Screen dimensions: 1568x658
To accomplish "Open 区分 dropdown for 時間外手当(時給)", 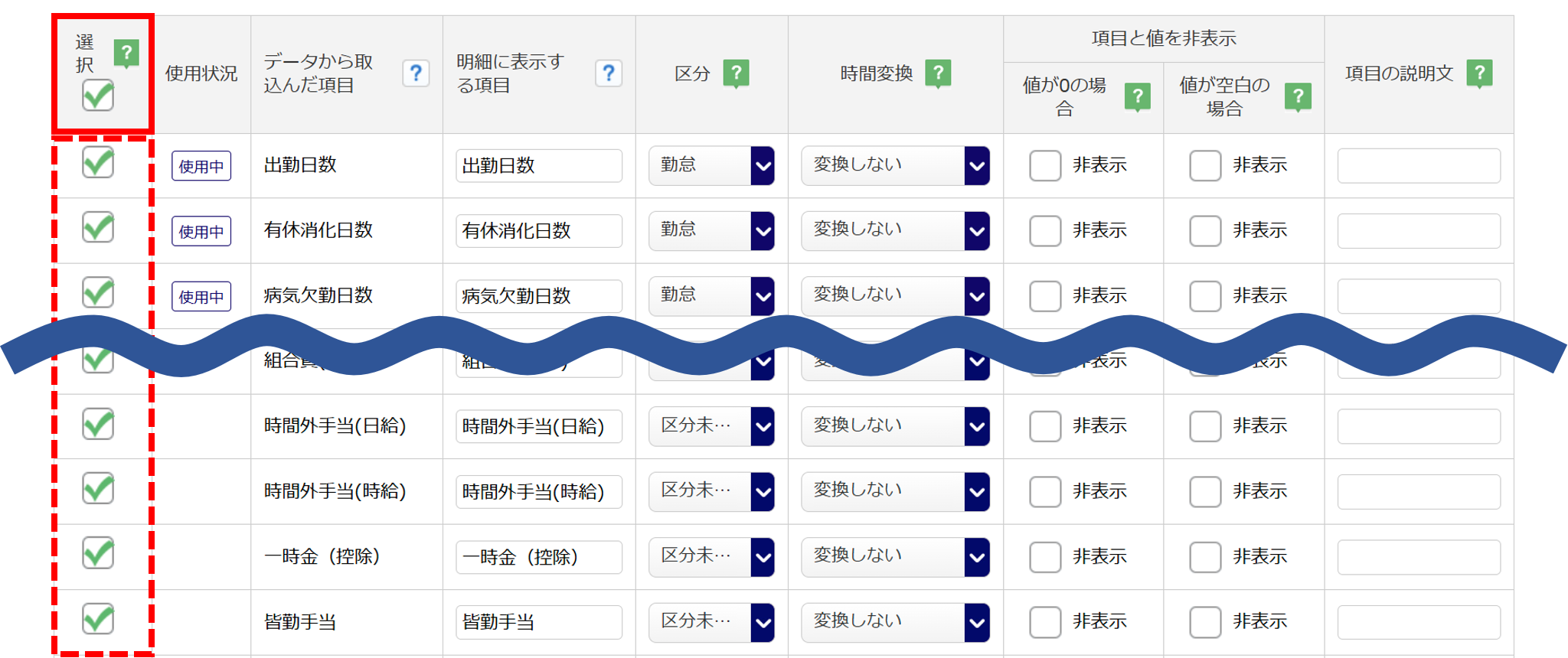I will (712, 491).
